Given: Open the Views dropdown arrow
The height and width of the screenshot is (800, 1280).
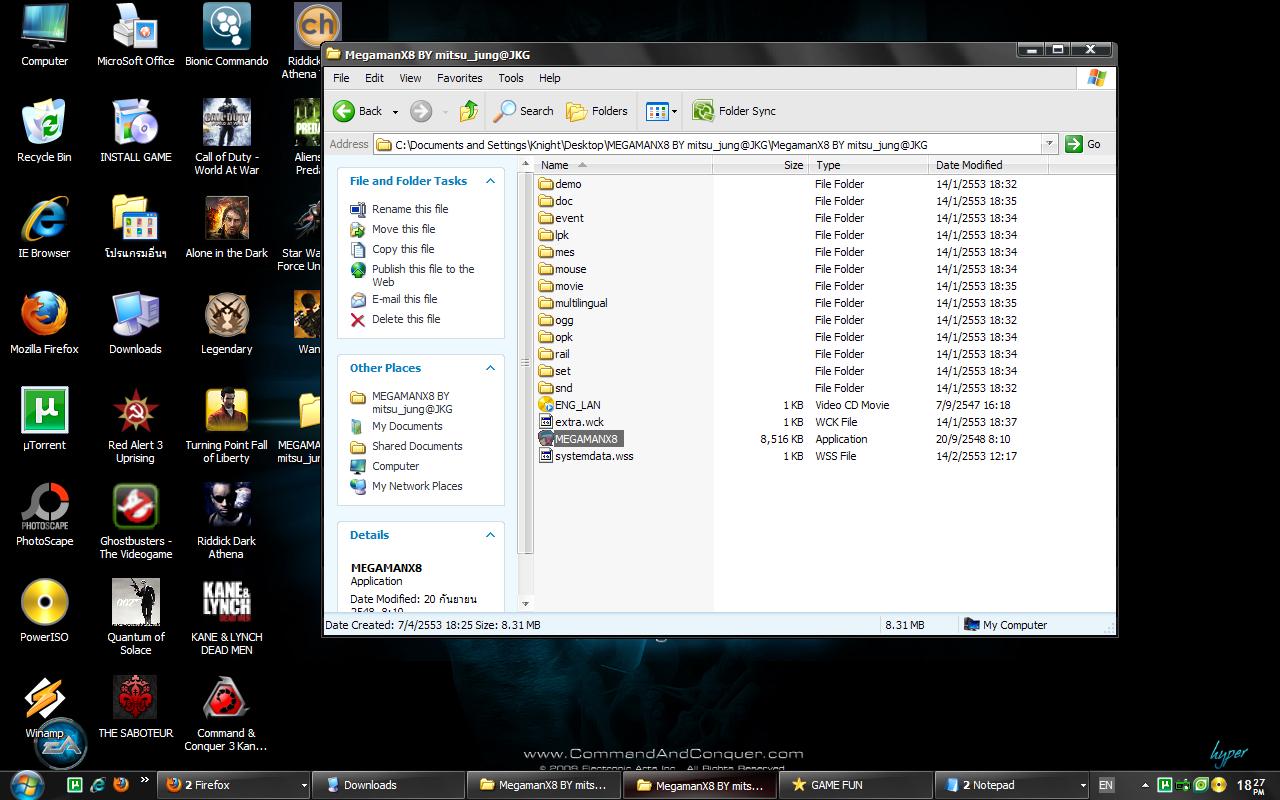Looking at the screenshot, I should coord(675,111).
